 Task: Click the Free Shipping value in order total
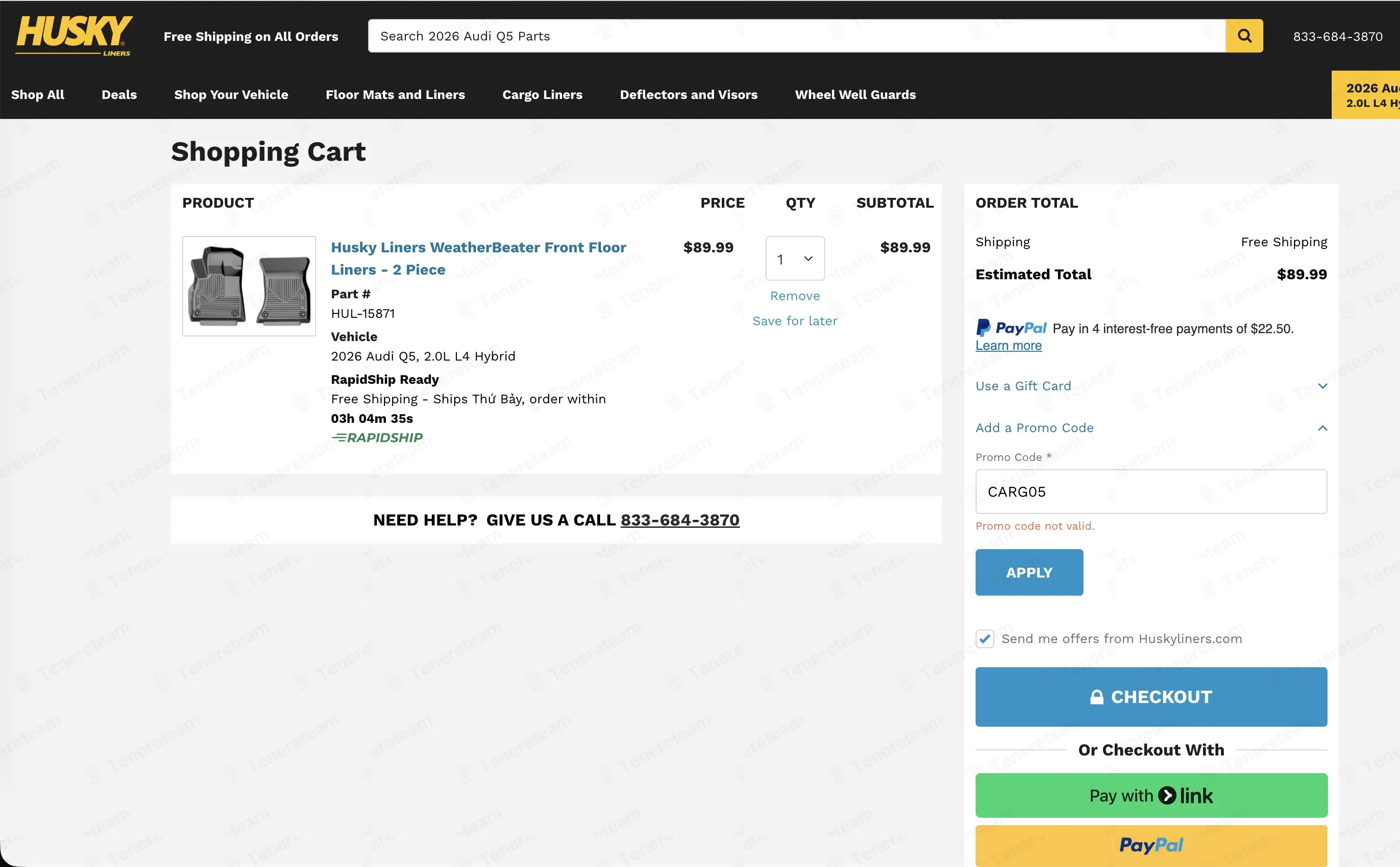pos(1284,242)
